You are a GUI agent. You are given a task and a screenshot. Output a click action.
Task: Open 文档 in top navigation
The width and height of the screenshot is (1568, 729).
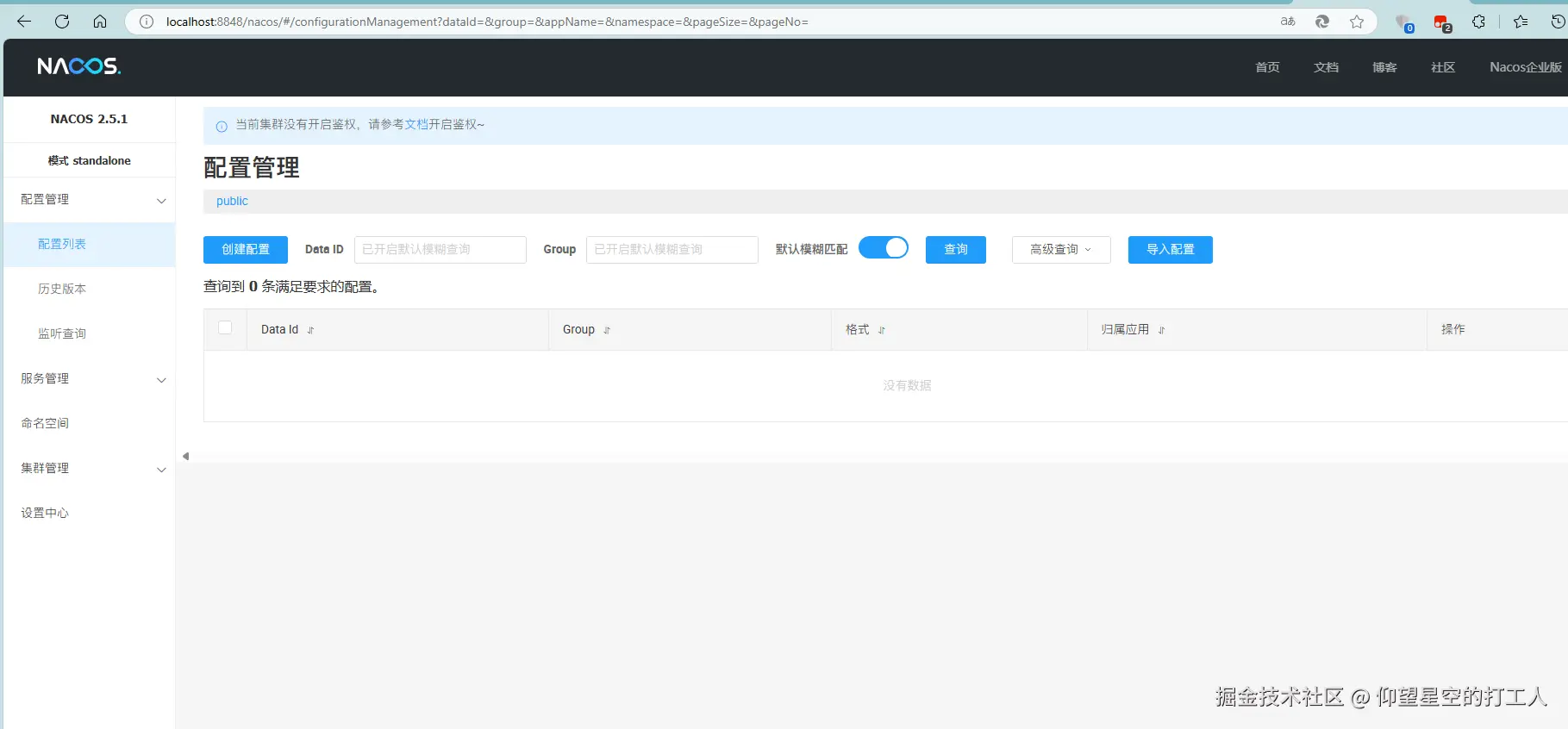click(x=1326, y=67)
